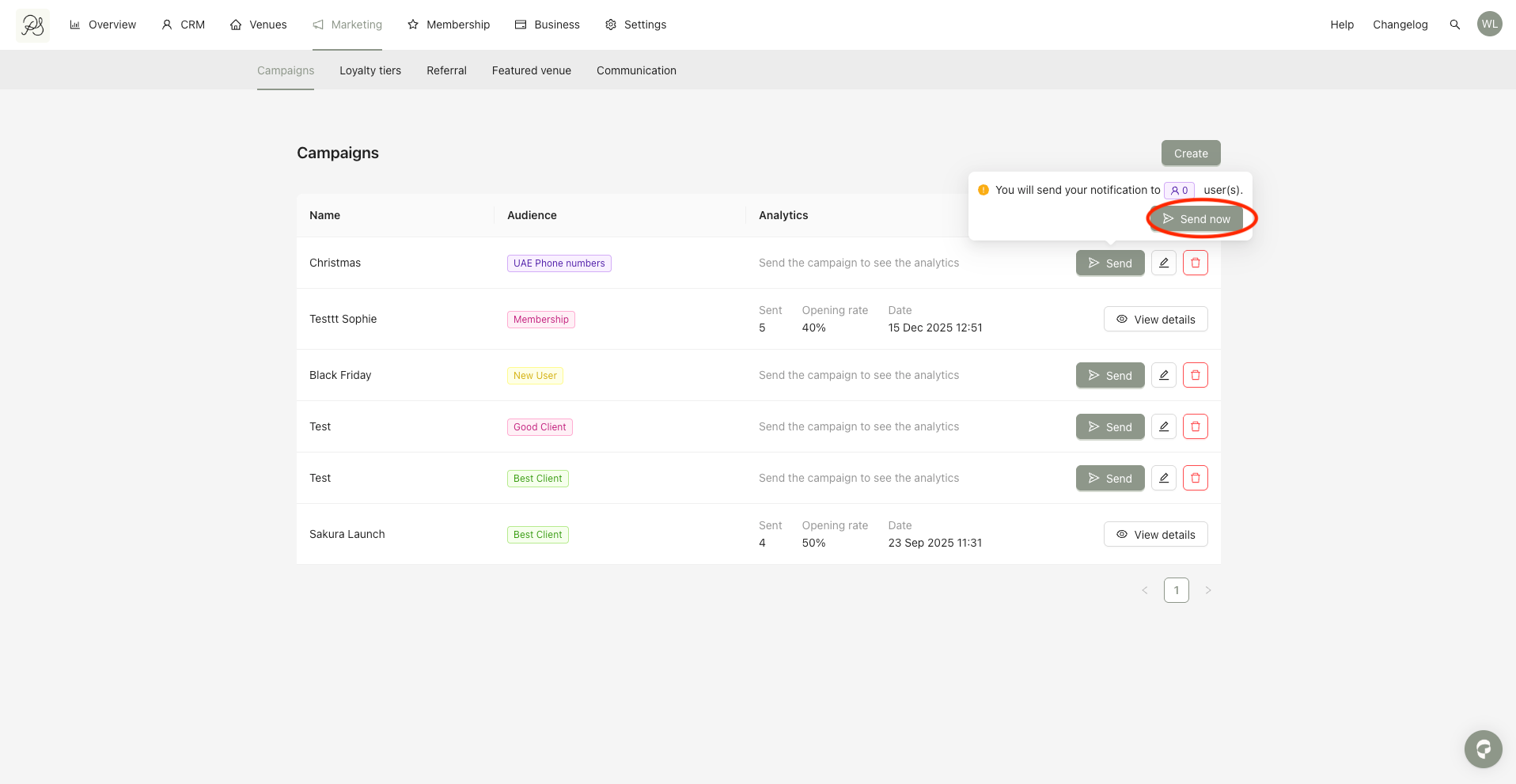Delete the Christmas campaign with the trash icon

[1195, 263]
